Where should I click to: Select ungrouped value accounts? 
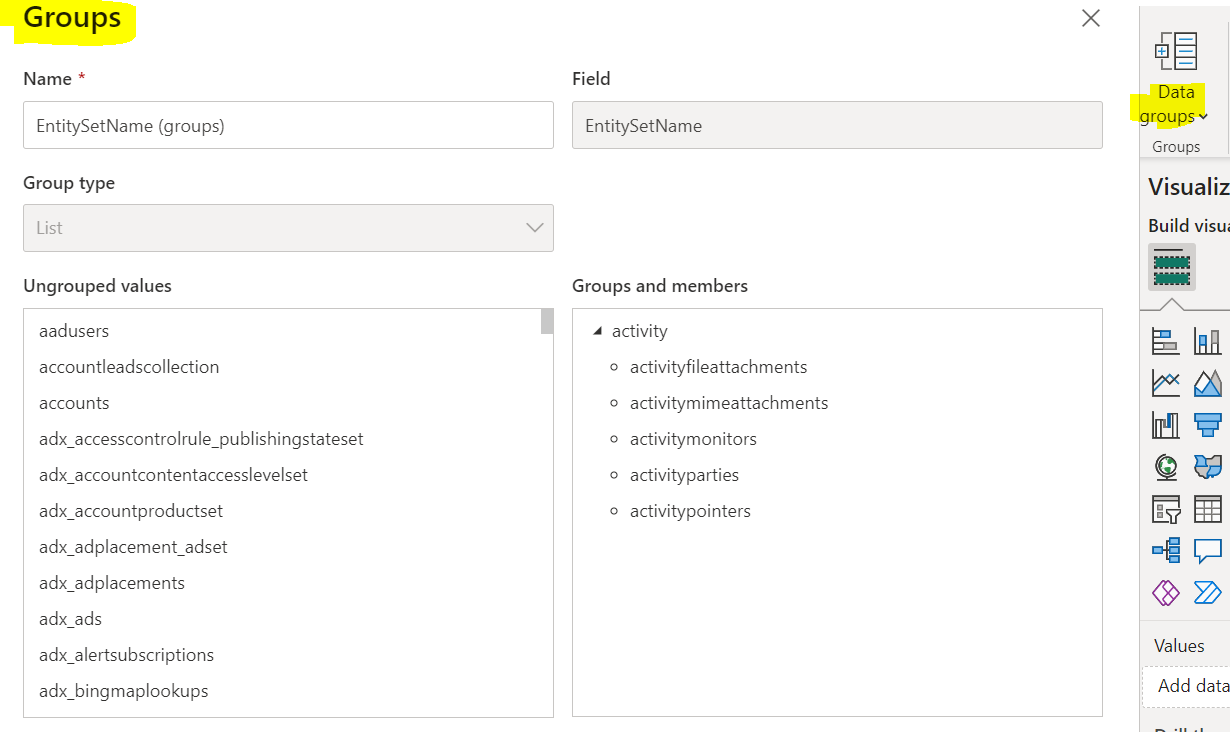click(x=74, y=403)
